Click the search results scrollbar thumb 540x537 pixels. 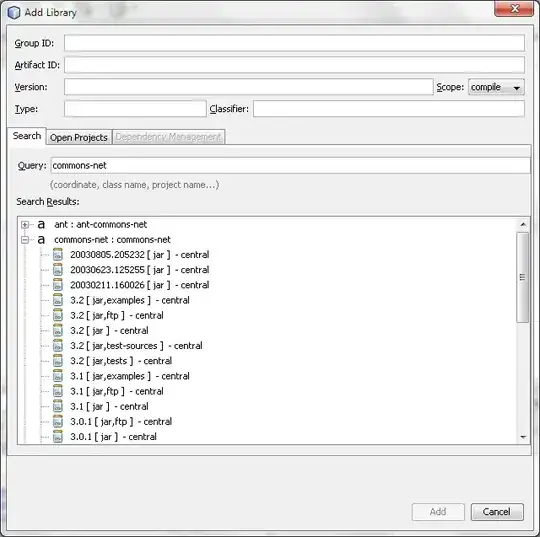523,277
